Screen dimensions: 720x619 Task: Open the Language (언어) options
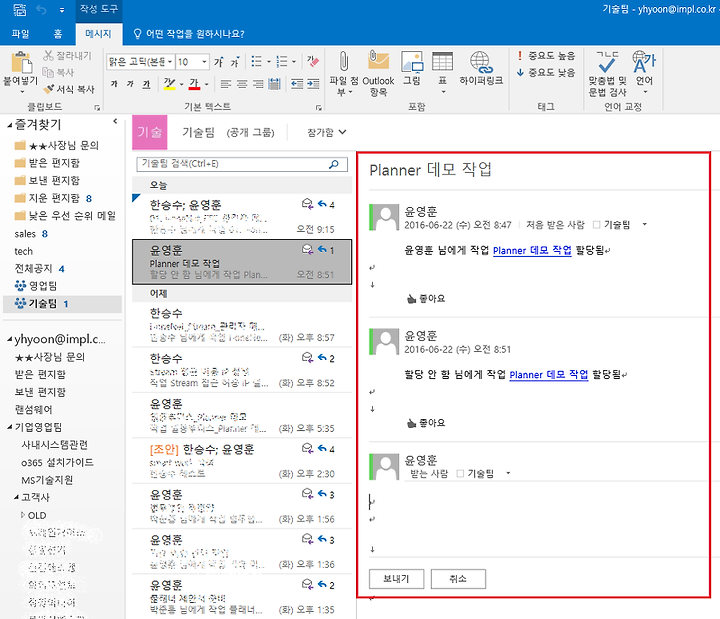click(x=644, y=72)
